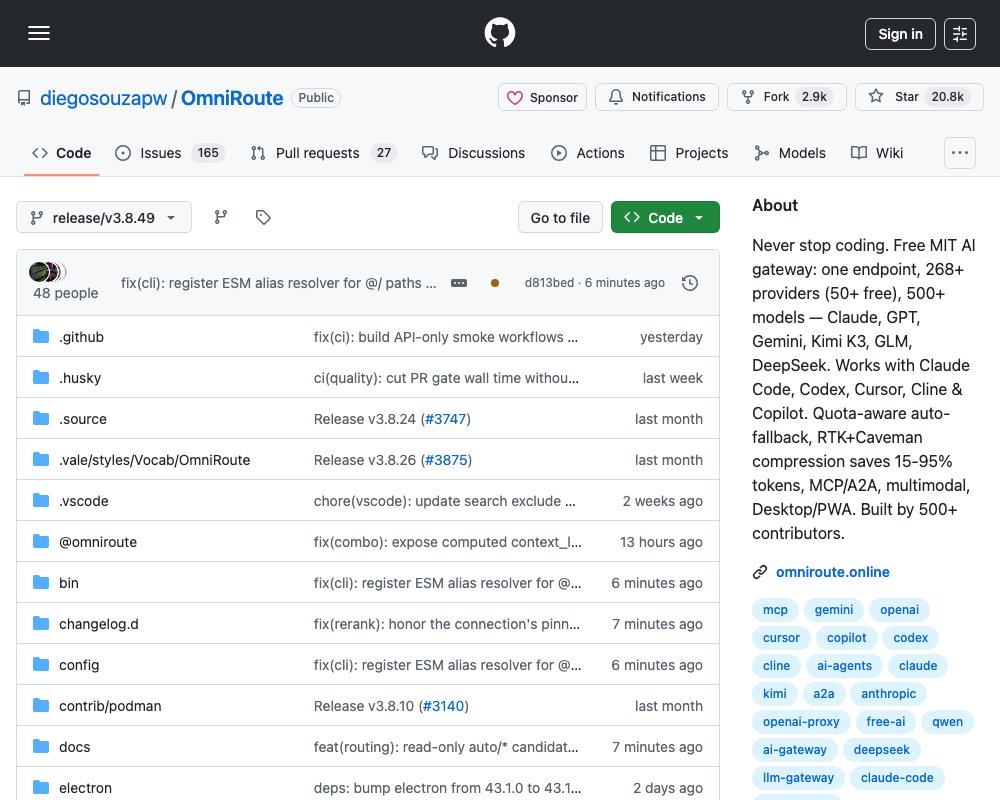This screenshot has height=800, width=1000.
Task: Open the omniroute.online website link
Action: 832,572
